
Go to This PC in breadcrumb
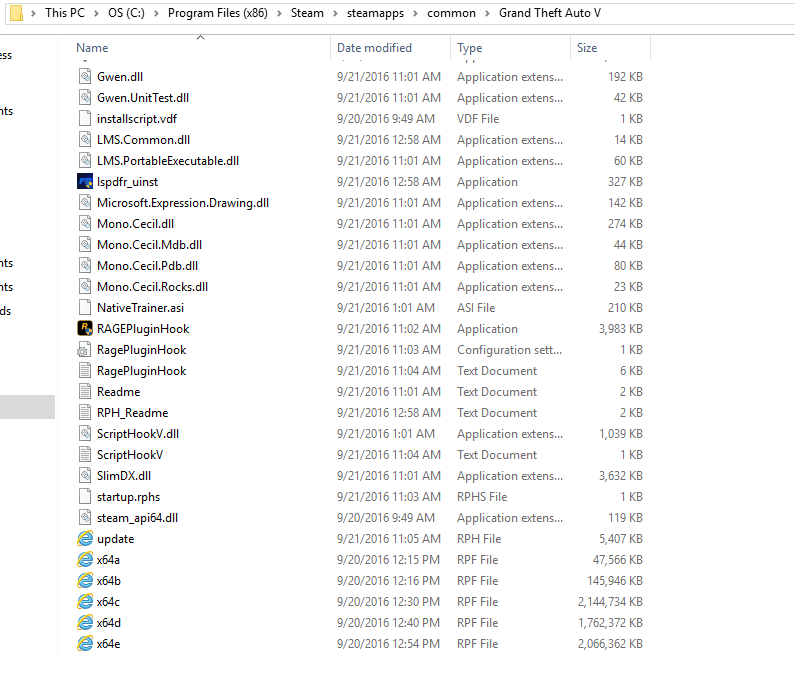[x=65, y=13]
